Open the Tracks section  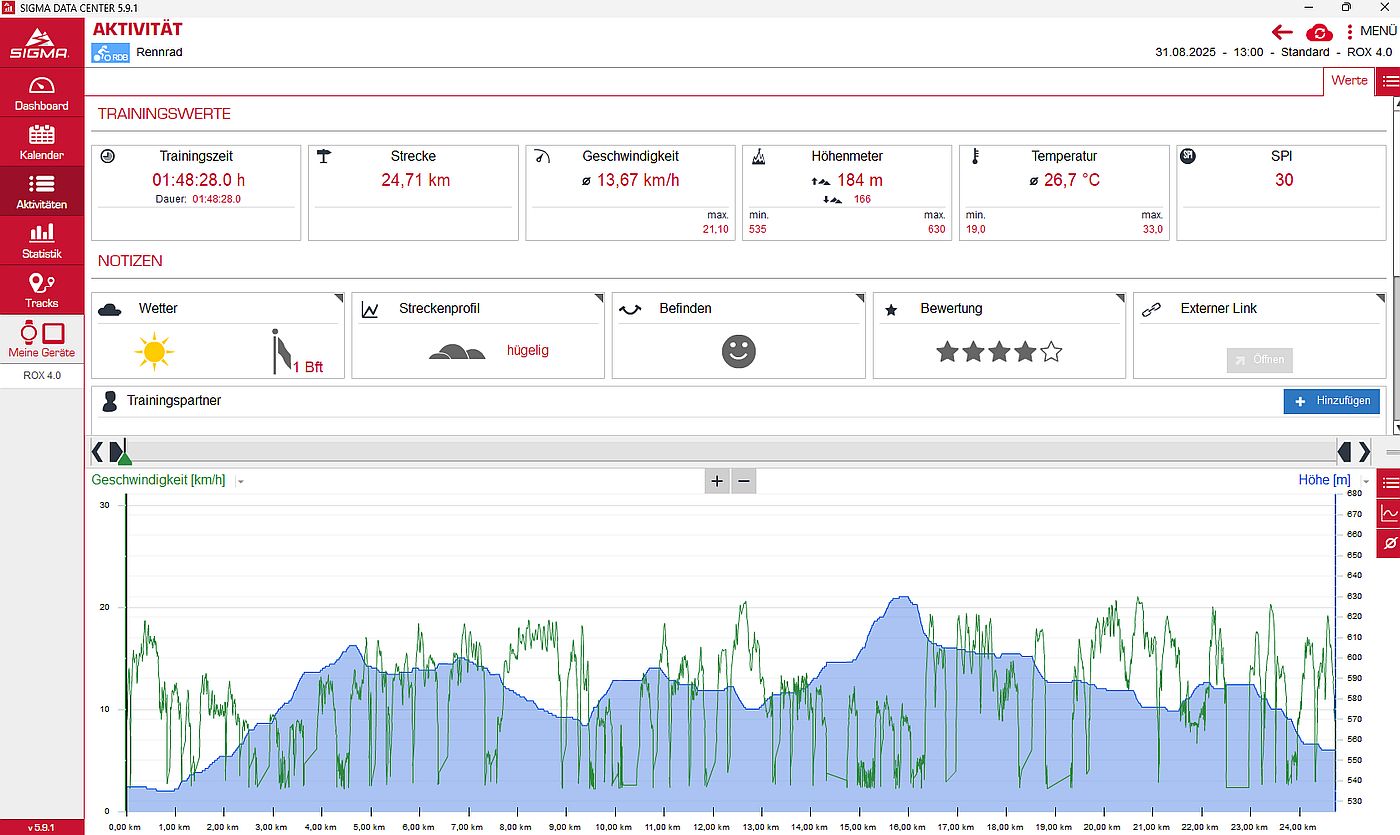[41, 290]
